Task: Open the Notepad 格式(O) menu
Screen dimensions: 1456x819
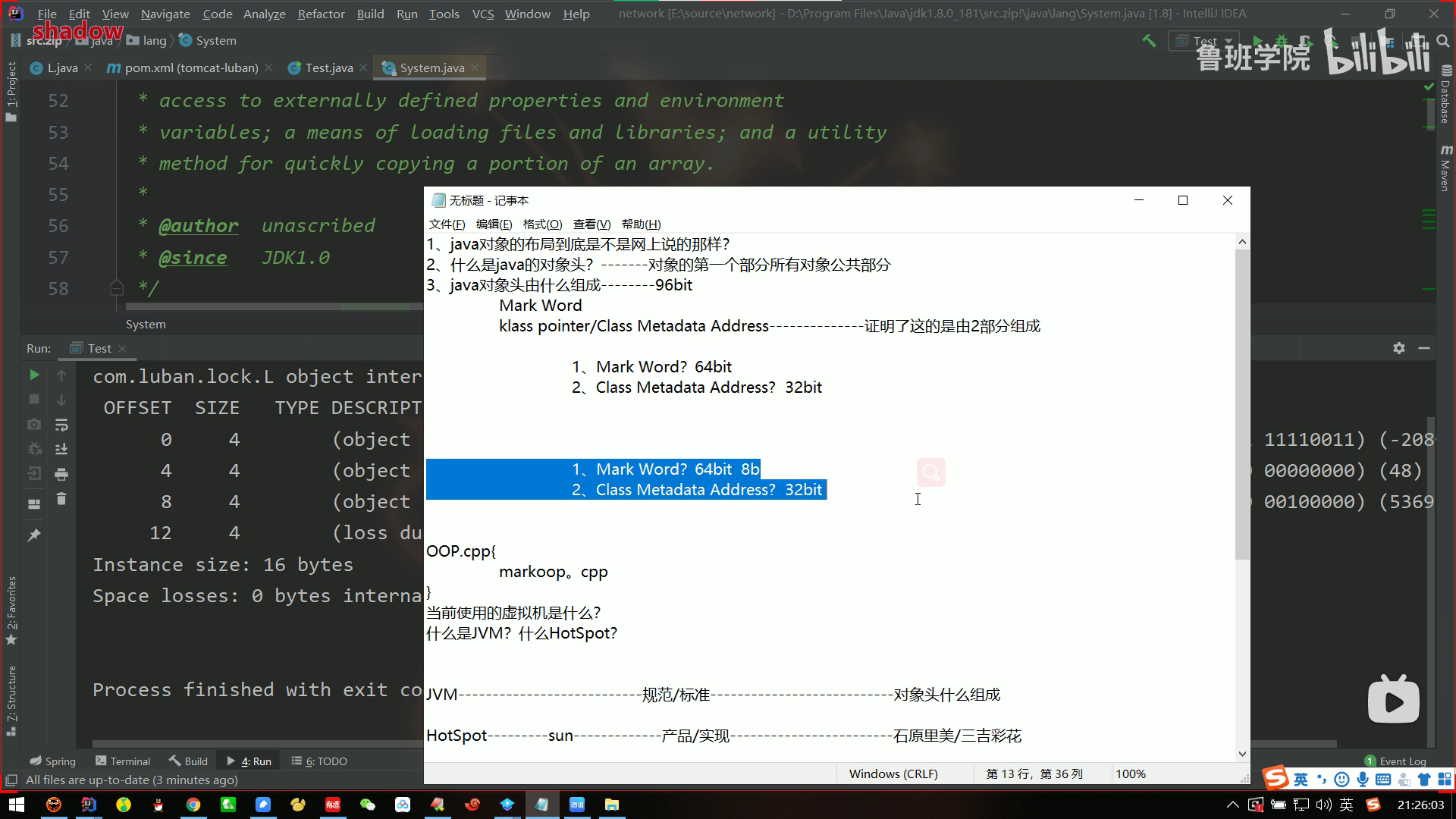Action: [x=542, y=224]
